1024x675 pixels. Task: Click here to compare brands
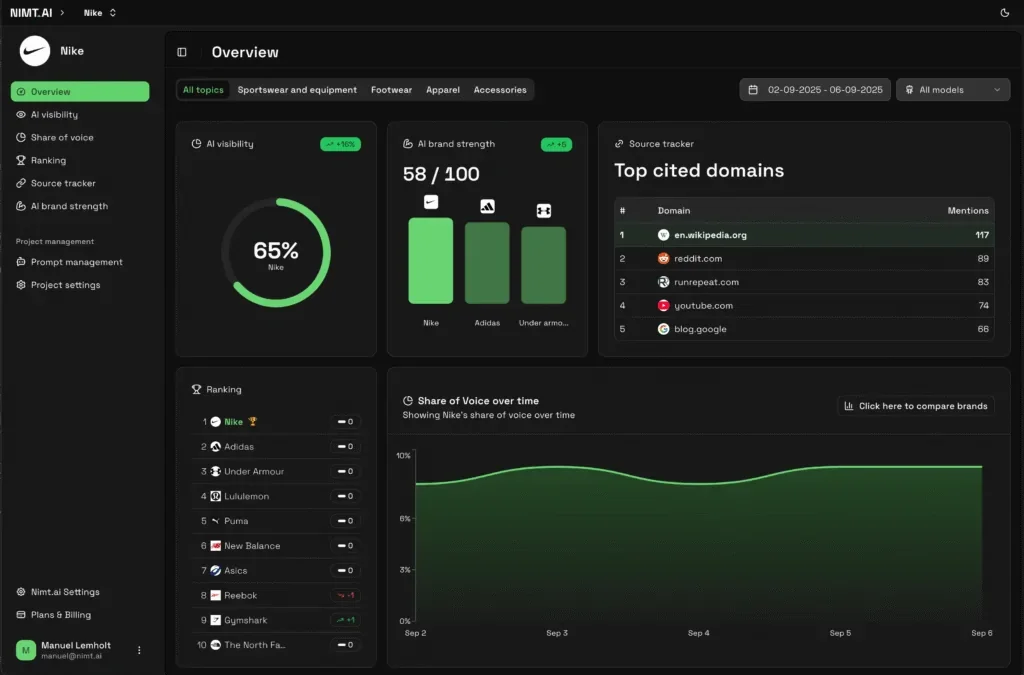coord(914,406)
